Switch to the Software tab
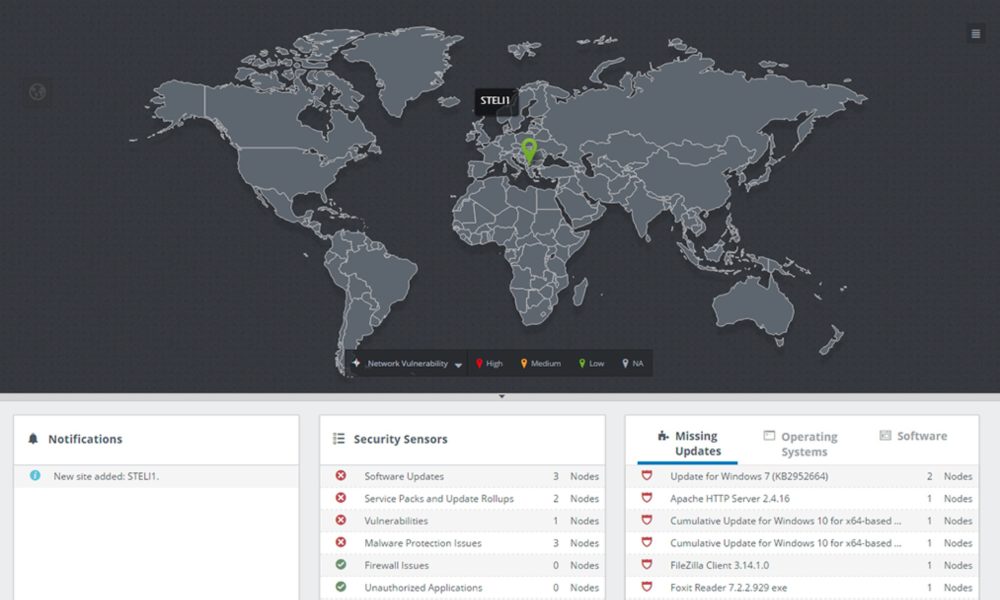1000x600 pixels. point(913,436)
